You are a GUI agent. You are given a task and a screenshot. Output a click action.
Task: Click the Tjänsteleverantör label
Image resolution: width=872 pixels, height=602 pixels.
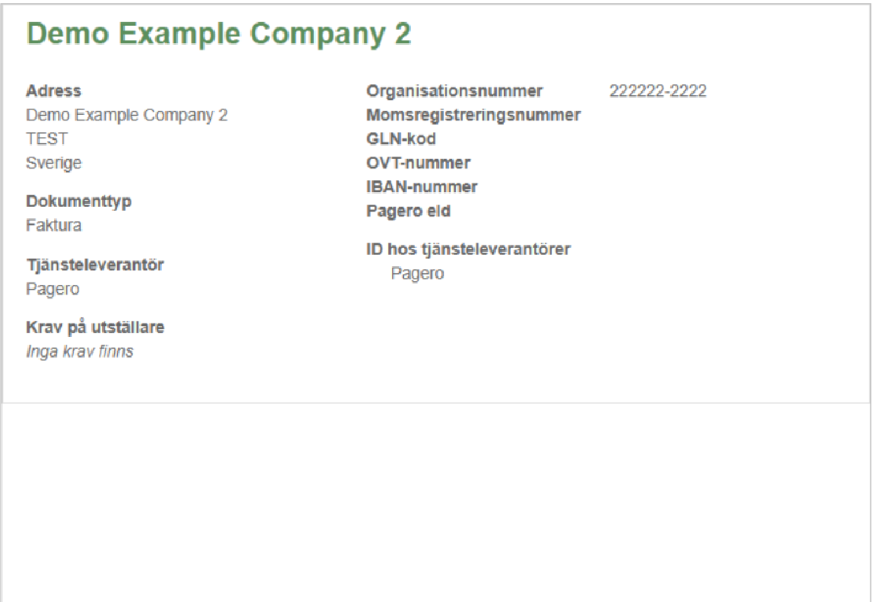click(94, 265)
